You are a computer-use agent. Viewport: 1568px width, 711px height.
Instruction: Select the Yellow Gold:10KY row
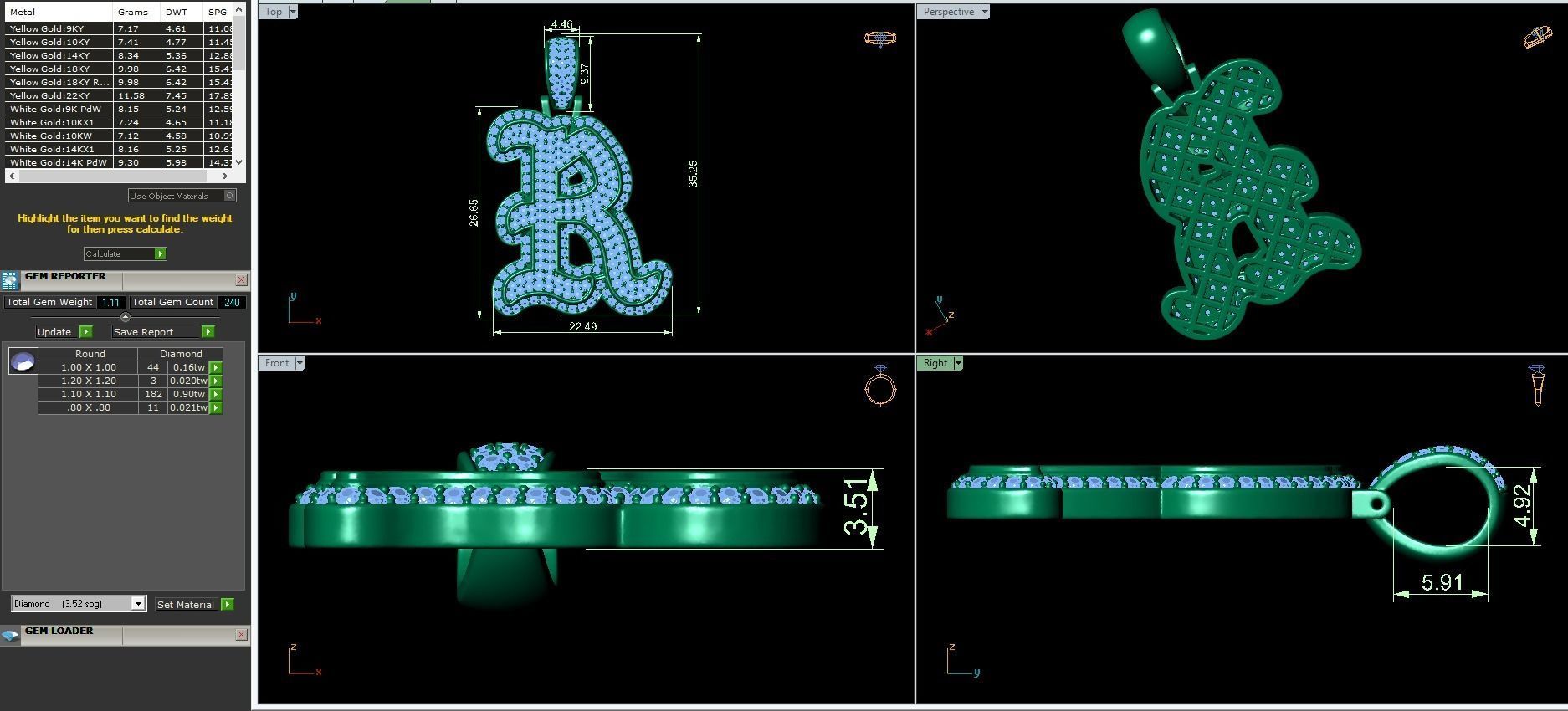pyautogui.click(x=119, y=42)
